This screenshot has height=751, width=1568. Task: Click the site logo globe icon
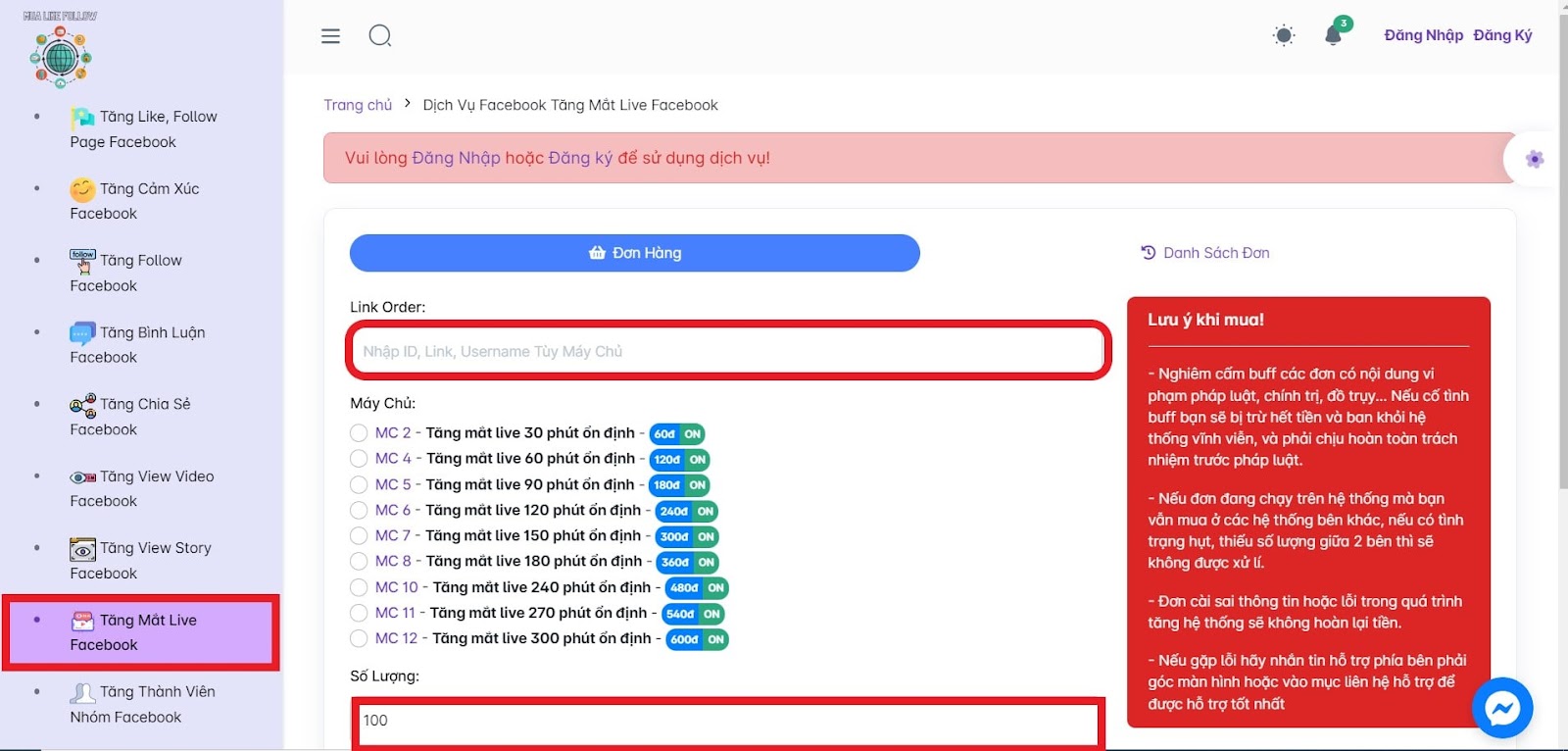tap(61, 57)
